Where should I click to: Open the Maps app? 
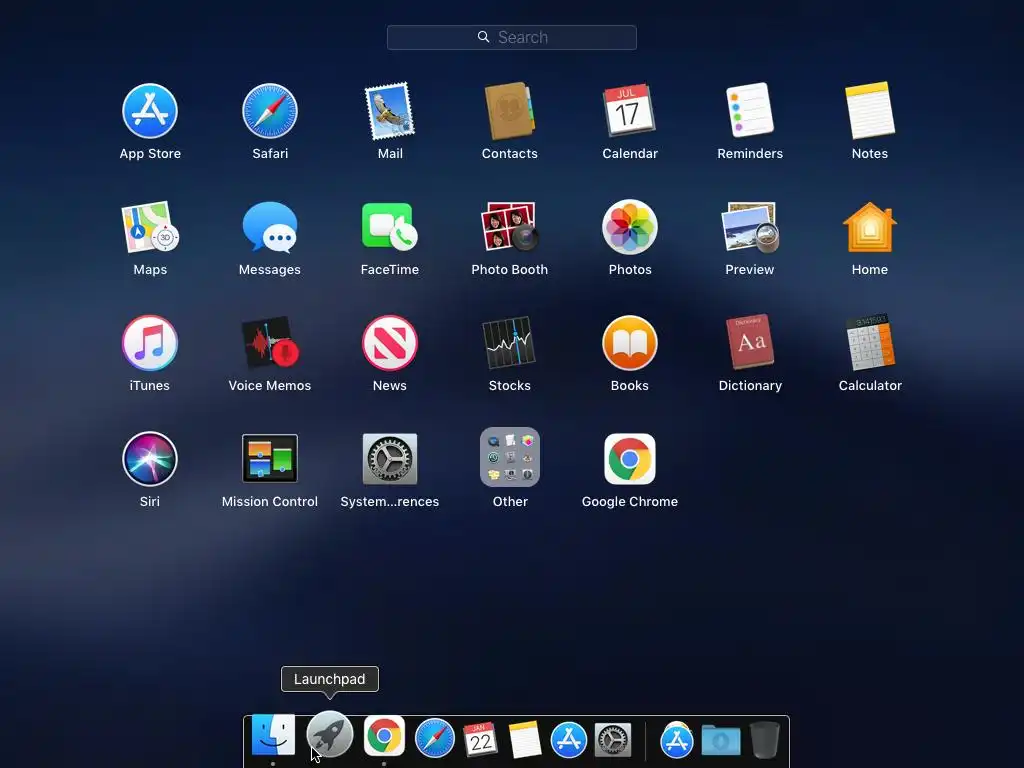point(150,227)
